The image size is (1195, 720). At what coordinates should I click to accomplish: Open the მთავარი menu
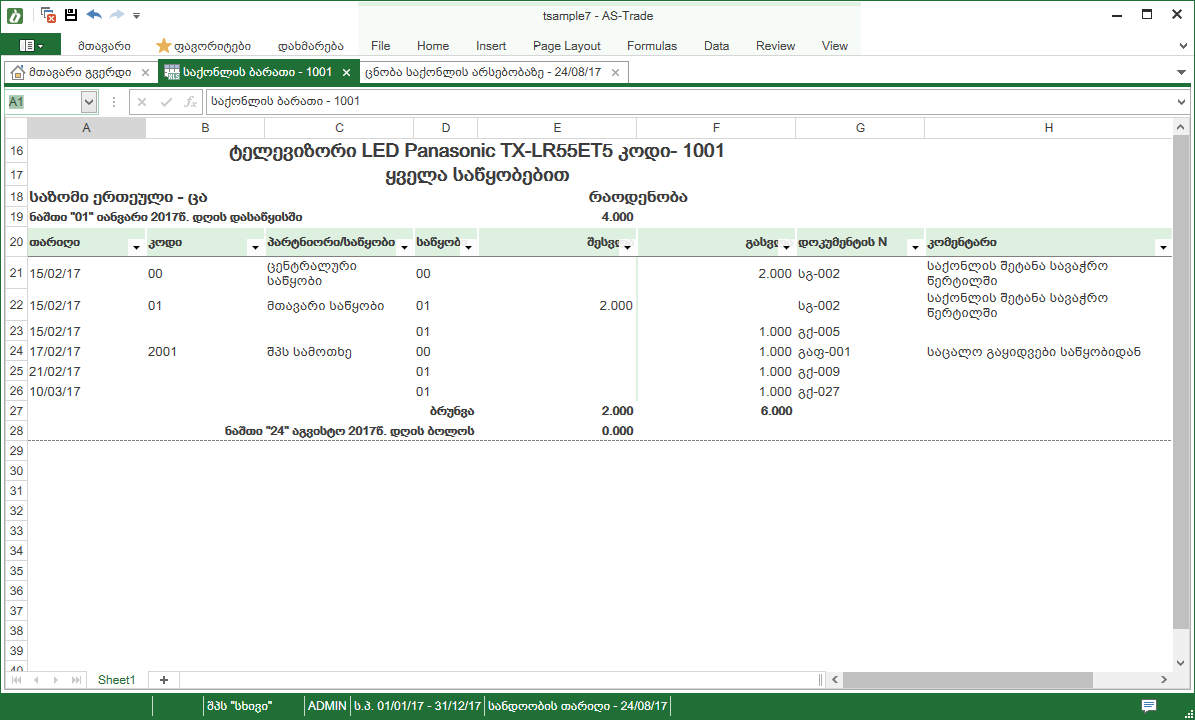click(104, 46)
